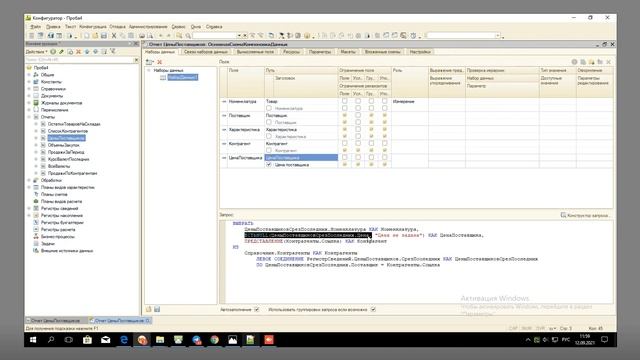Viewport: 640px width, 360px height.
Task: Toggle Использовать группировки запроса checkbox
Action: [373, 309]
